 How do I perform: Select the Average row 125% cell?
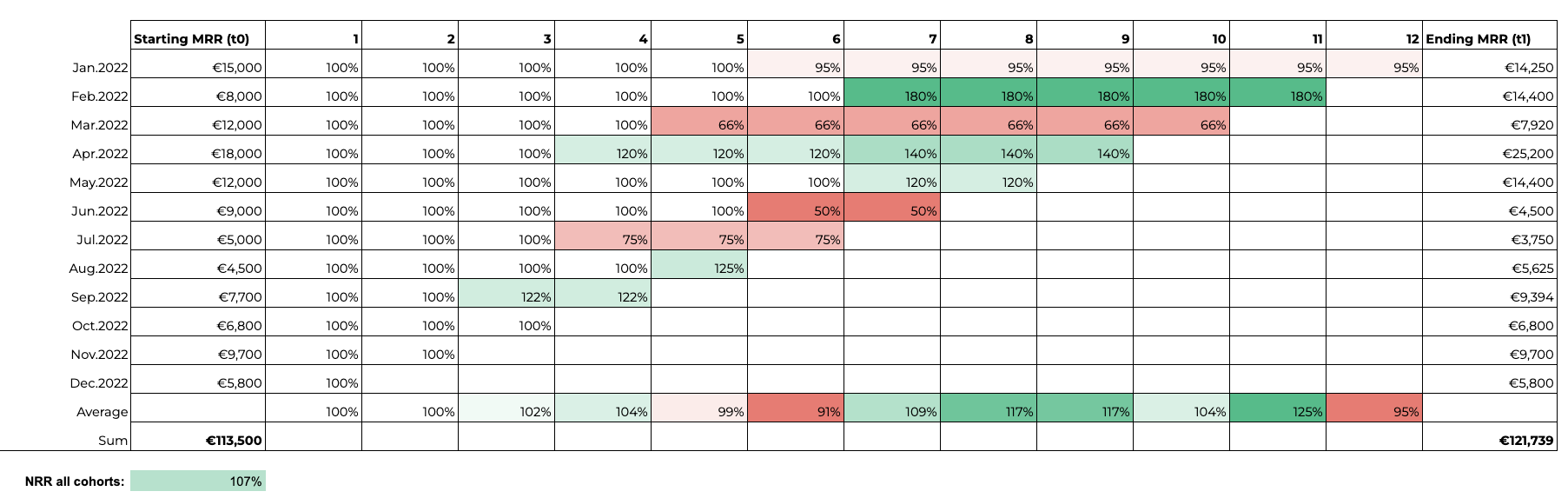pyautogui.click(x=1278, y=411)
